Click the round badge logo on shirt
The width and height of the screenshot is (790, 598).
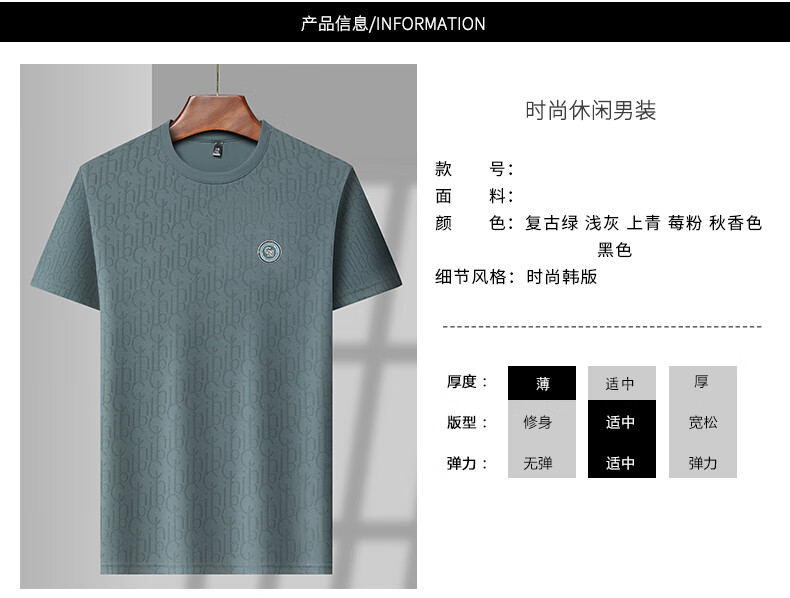point(270,251)
